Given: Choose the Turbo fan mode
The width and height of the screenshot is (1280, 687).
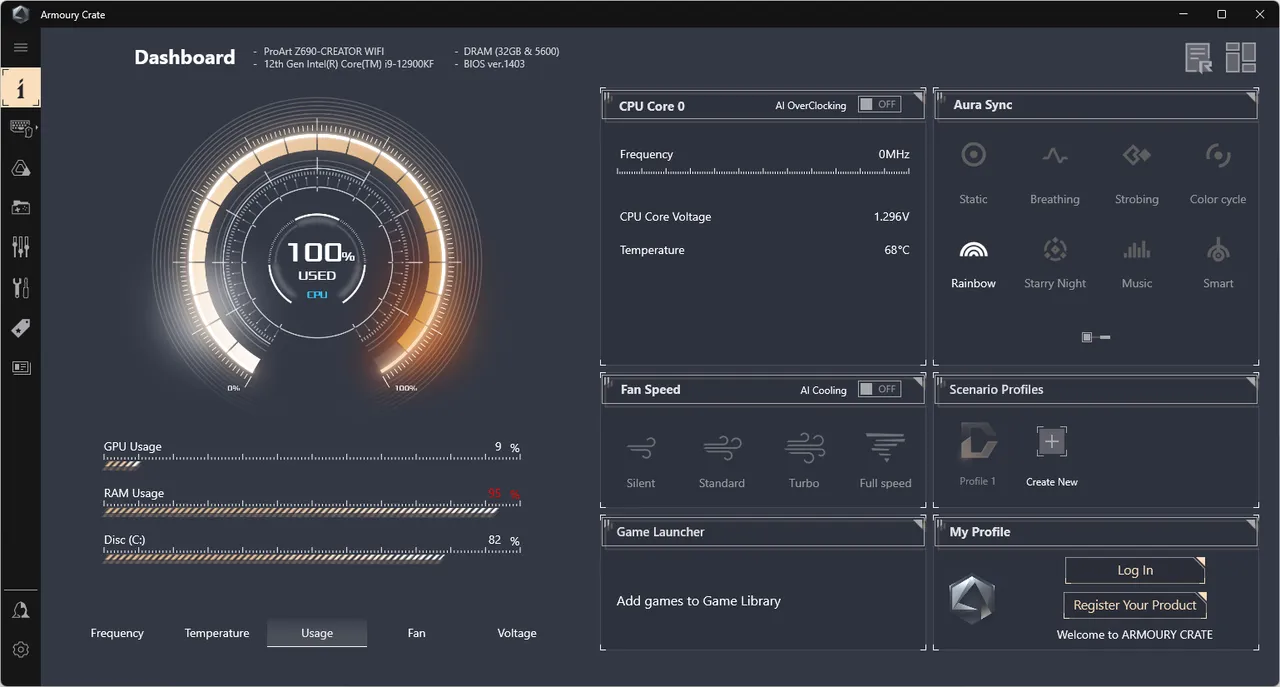Looking at the screenshot, I should [804, 460].
